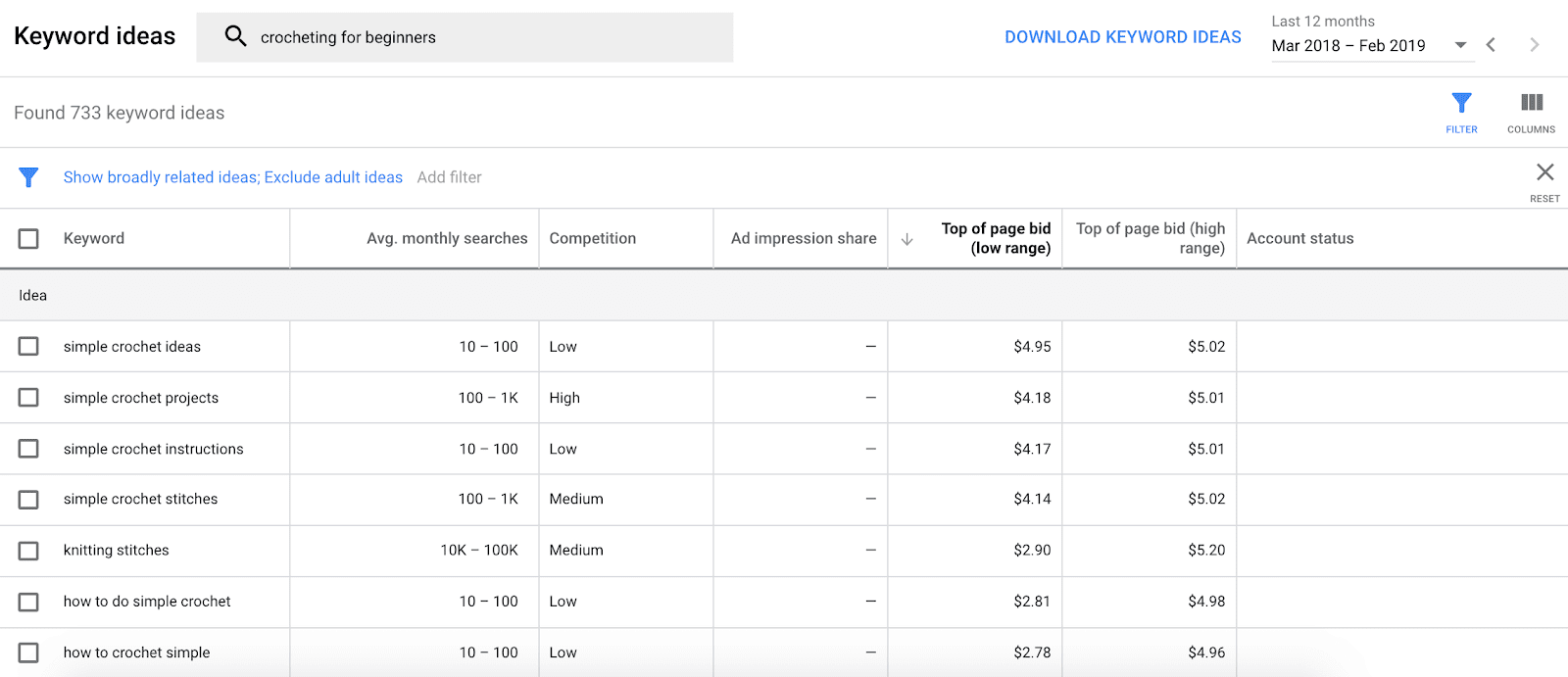The height and width of the screenshot is (677, 1568).
Task: Check the 'simple crochet ideas' row
Action: pos(28,347)
